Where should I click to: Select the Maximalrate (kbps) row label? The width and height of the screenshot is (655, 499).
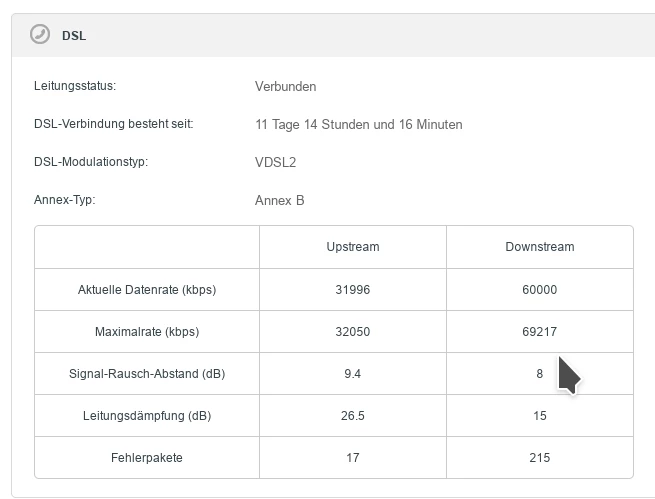147,331
